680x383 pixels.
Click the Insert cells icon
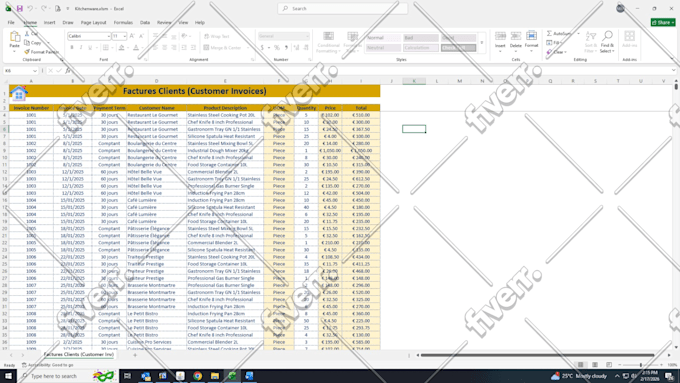point(500,36)
